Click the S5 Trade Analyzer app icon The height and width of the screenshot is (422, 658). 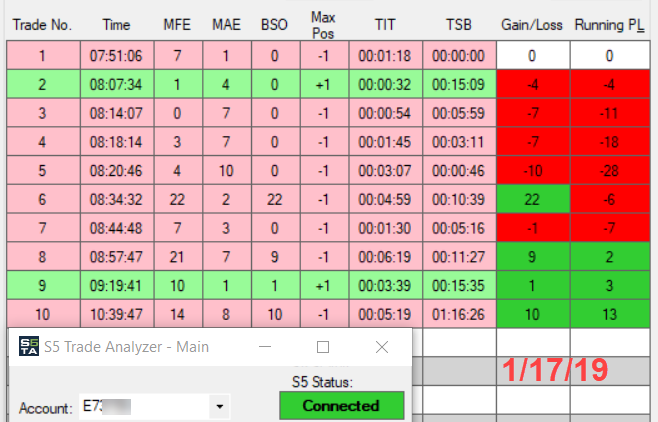pos(29,346)
